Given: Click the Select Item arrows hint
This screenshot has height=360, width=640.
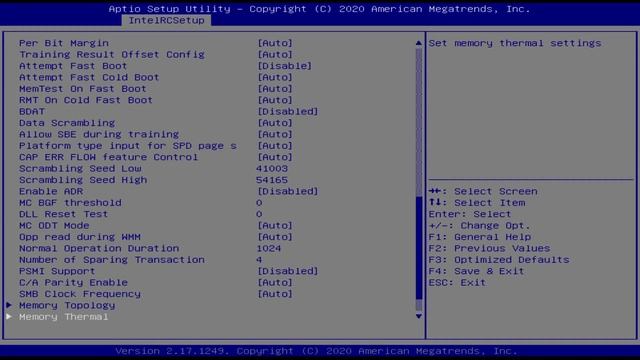Looking at the screenshot, I should pos(477,203).
